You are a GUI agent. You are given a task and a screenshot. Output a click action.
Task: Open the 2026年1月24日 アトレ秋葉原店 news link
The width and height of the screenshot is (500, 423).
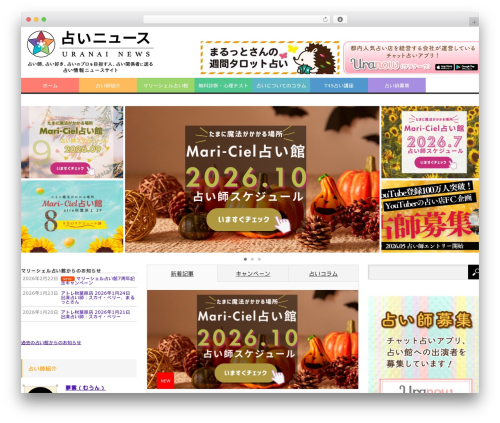[98, 297]
